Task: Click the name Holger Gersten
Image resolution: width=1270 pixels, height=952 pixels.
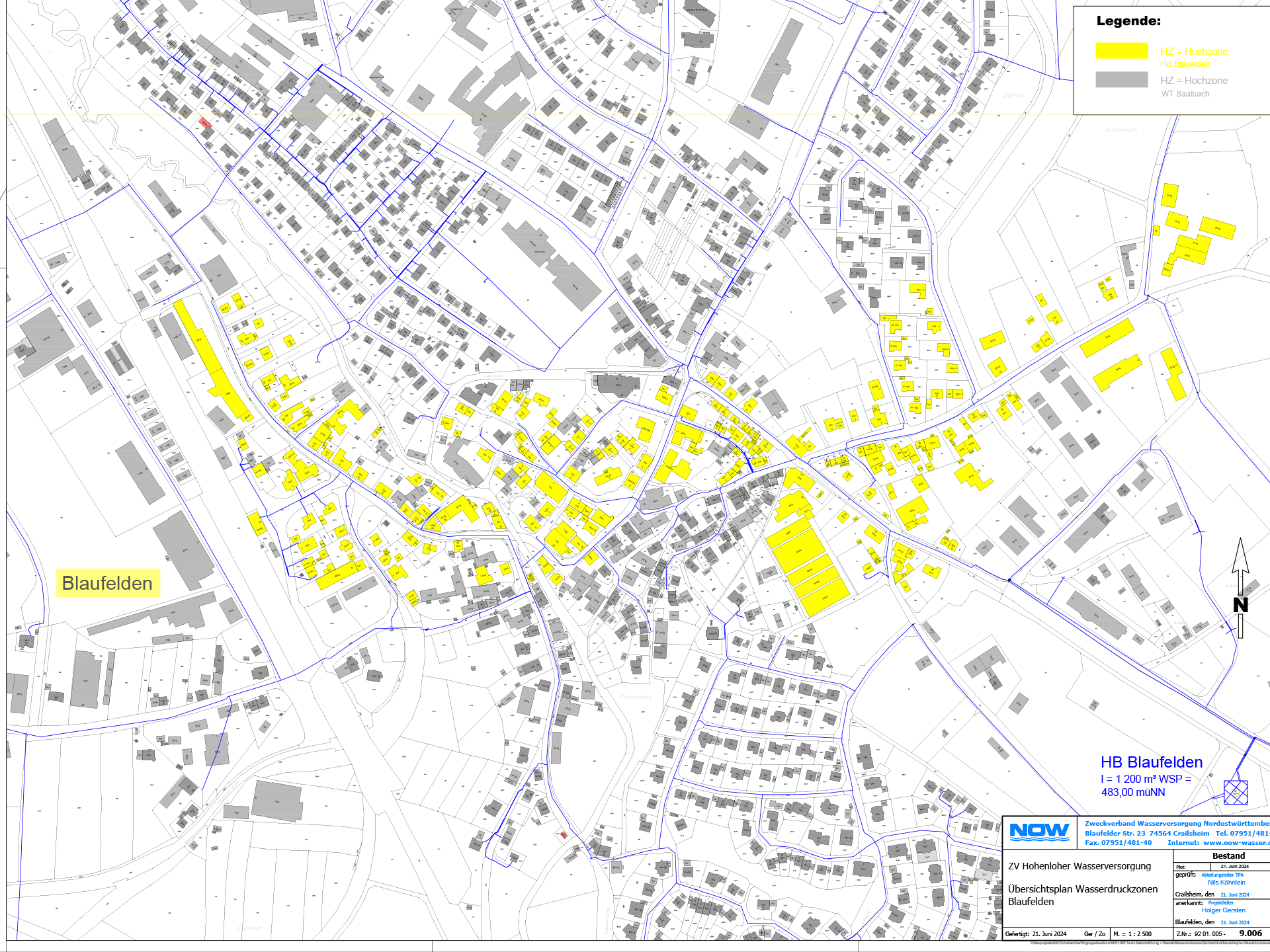Action: [1222, 910]
